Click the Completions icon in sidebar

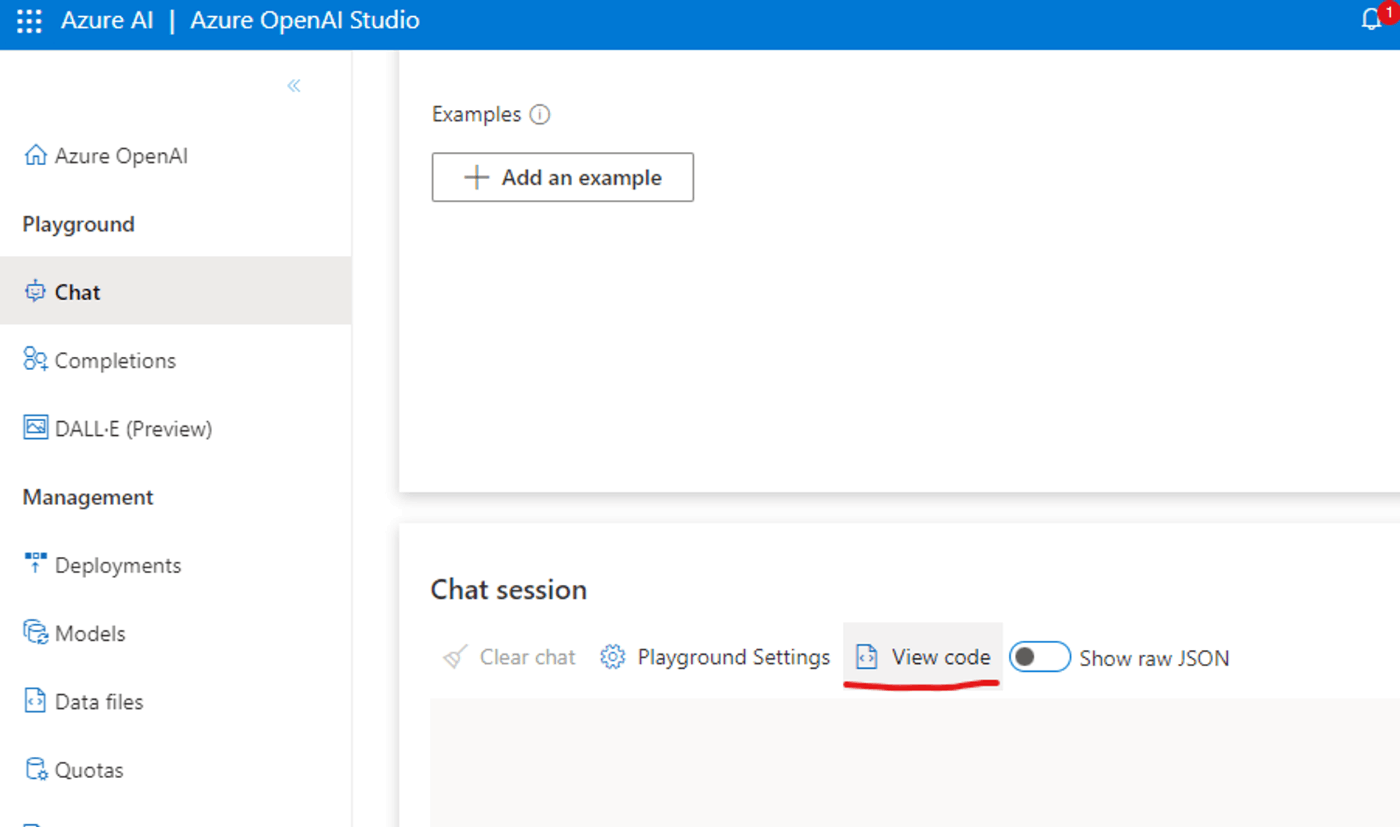coord(35,359)
